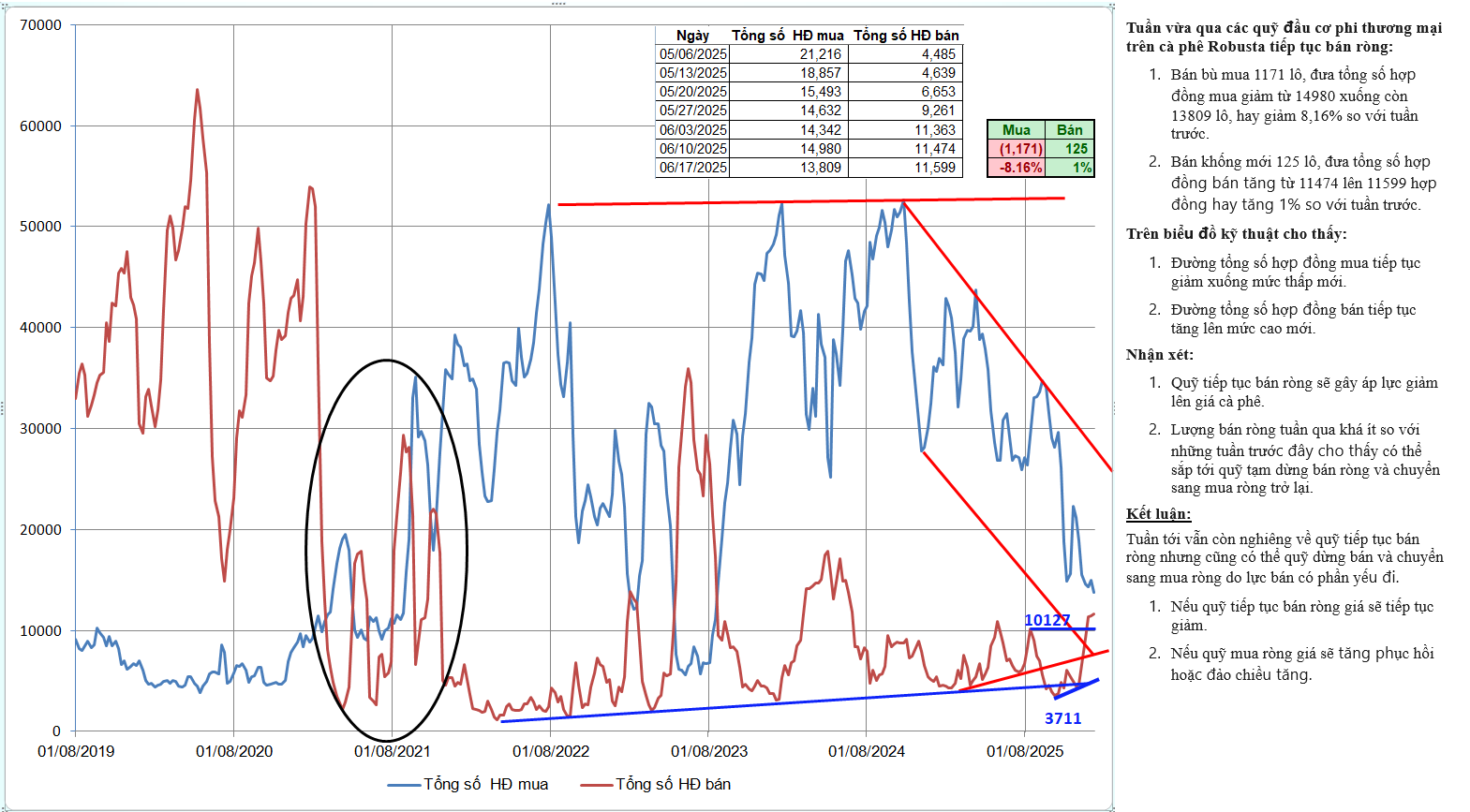
Task: Select the -8.16% percentage cell
Action: (1017, 168)
